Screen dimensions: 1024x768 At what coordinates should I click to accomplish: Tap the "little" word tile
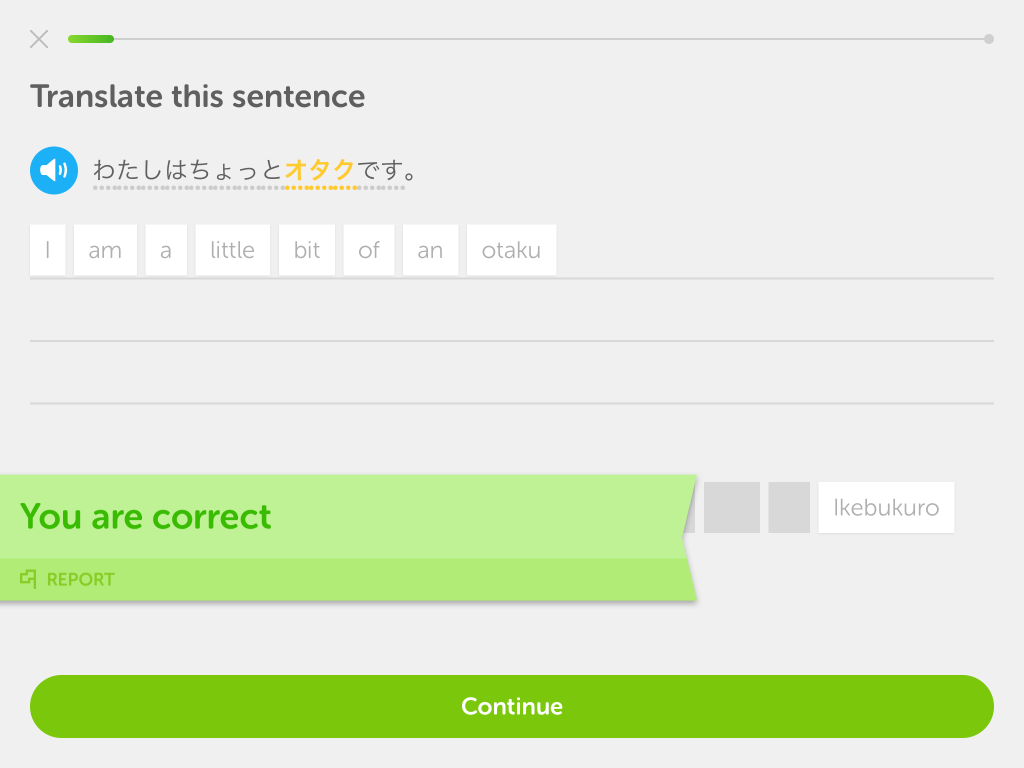(232, 250)
